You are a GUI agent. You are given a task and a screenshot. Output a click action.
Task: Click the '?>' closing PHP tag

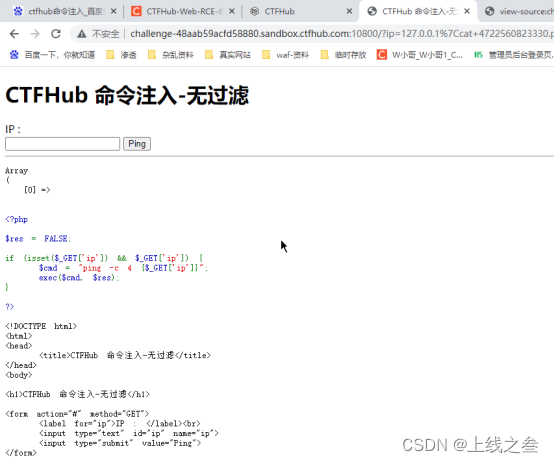(x=10, y=307)
